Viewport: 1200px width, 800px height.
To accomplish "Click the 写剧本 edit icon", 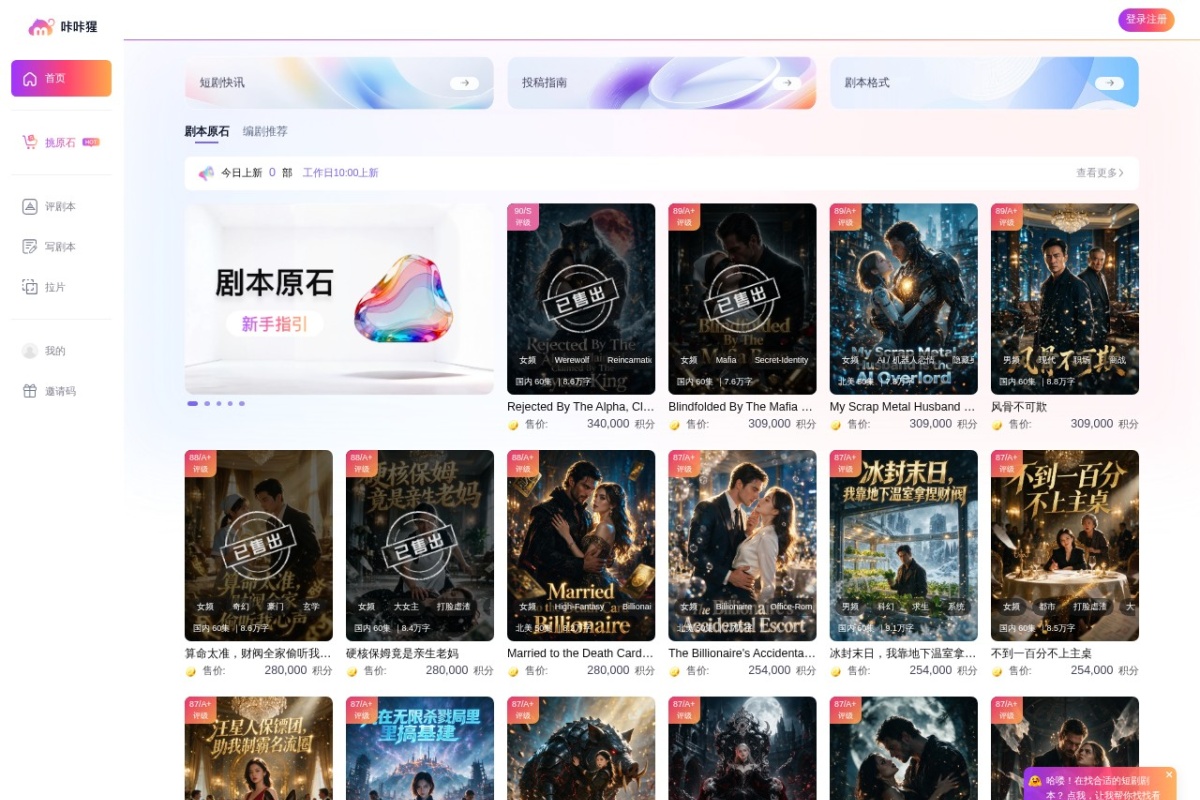I will point(30,246).
